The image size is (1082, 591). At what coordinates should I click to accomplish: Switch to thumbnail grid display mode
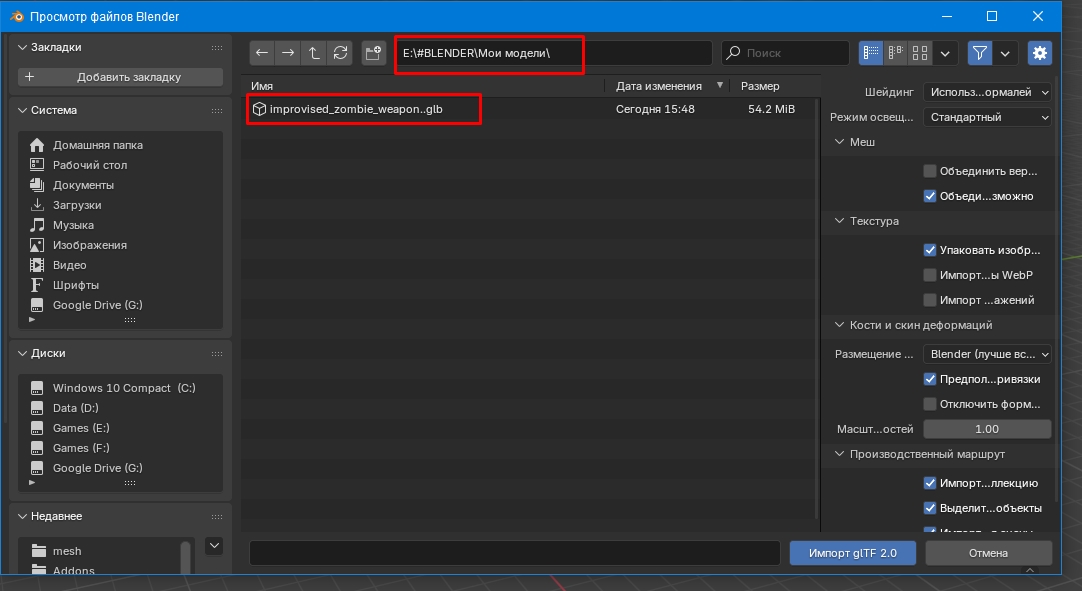click(x=920, y=52)
